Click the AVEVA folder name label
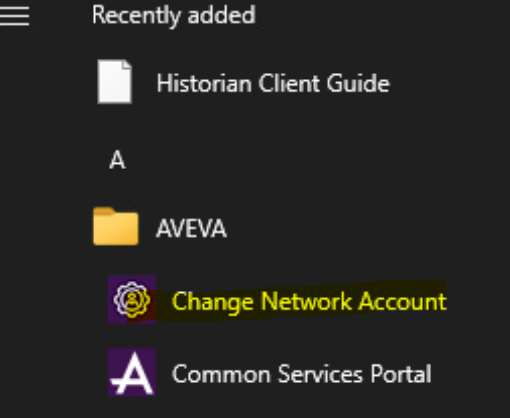This screenshot has width=510, height=418. point(191,229)
